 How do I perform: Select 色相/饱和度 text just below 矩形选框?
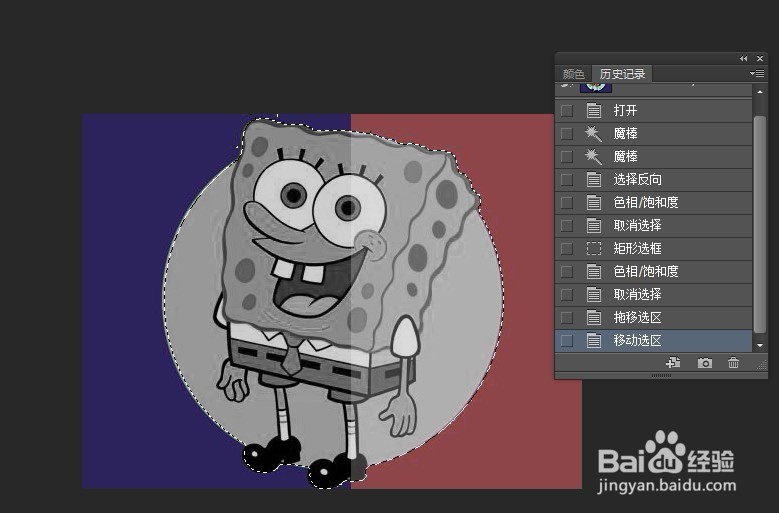645,271
